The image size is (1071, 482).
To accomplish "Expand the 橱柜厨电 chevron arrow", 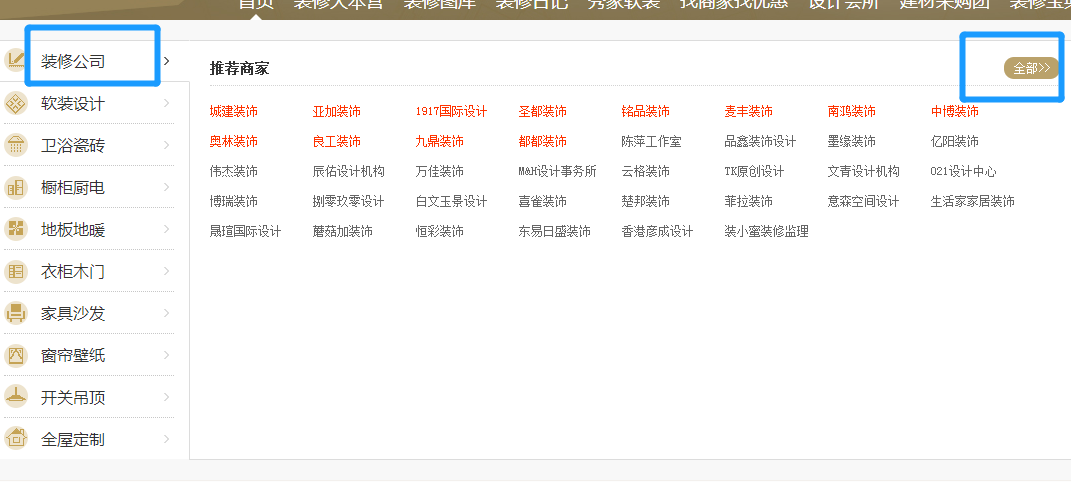I will pyautogui.click(x=167, y=187).
